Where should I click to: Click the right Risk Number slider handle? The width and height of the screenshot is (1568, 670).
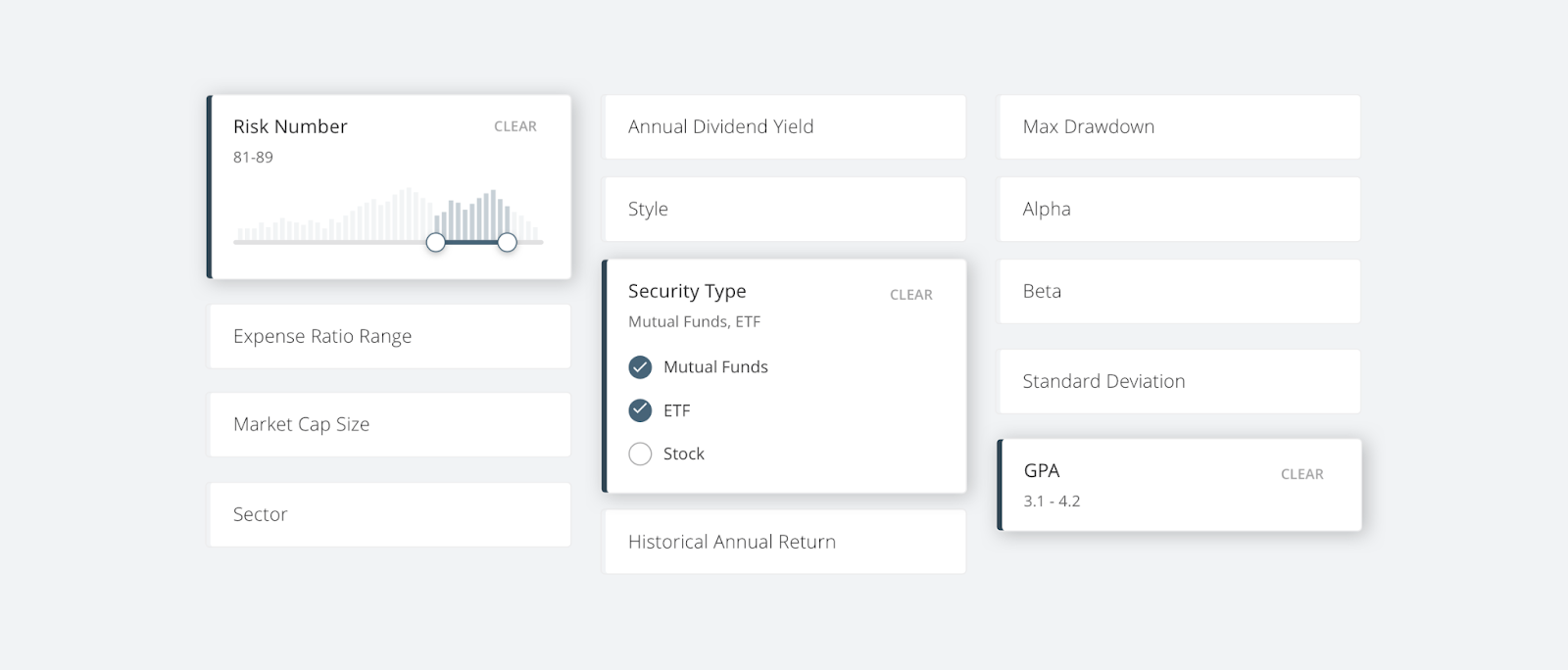(507, 242)
